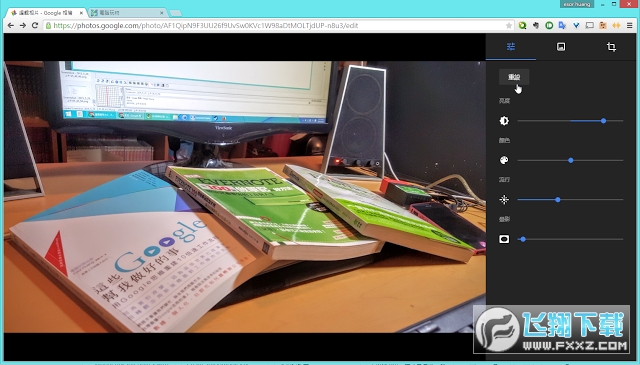Click the reset button above the sliders
Image resolution: width=640 pixels, height=365 pixels.
coord(514,77)
